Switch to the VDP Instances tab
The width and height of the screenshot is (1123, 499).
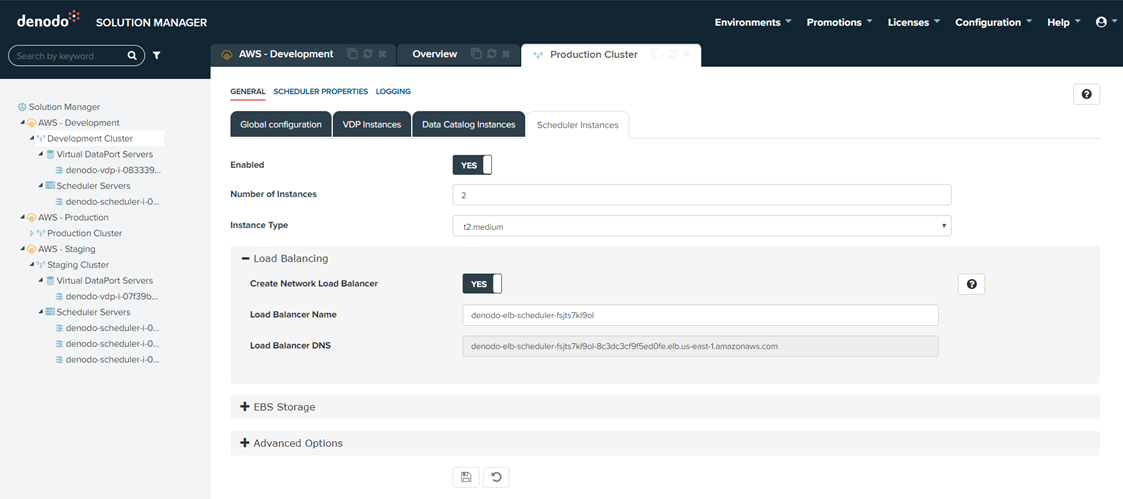(372, 124)
